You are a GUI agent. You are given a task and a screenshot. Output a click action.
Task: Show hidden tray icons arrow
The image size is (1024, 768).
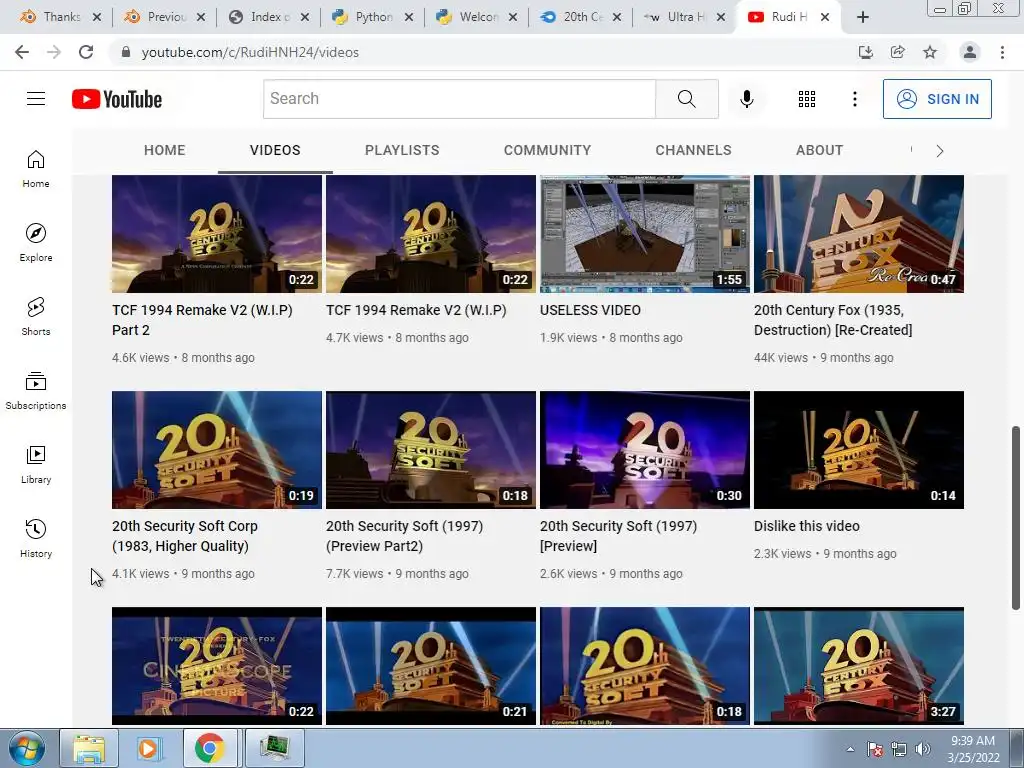click(x=850, y=749)
